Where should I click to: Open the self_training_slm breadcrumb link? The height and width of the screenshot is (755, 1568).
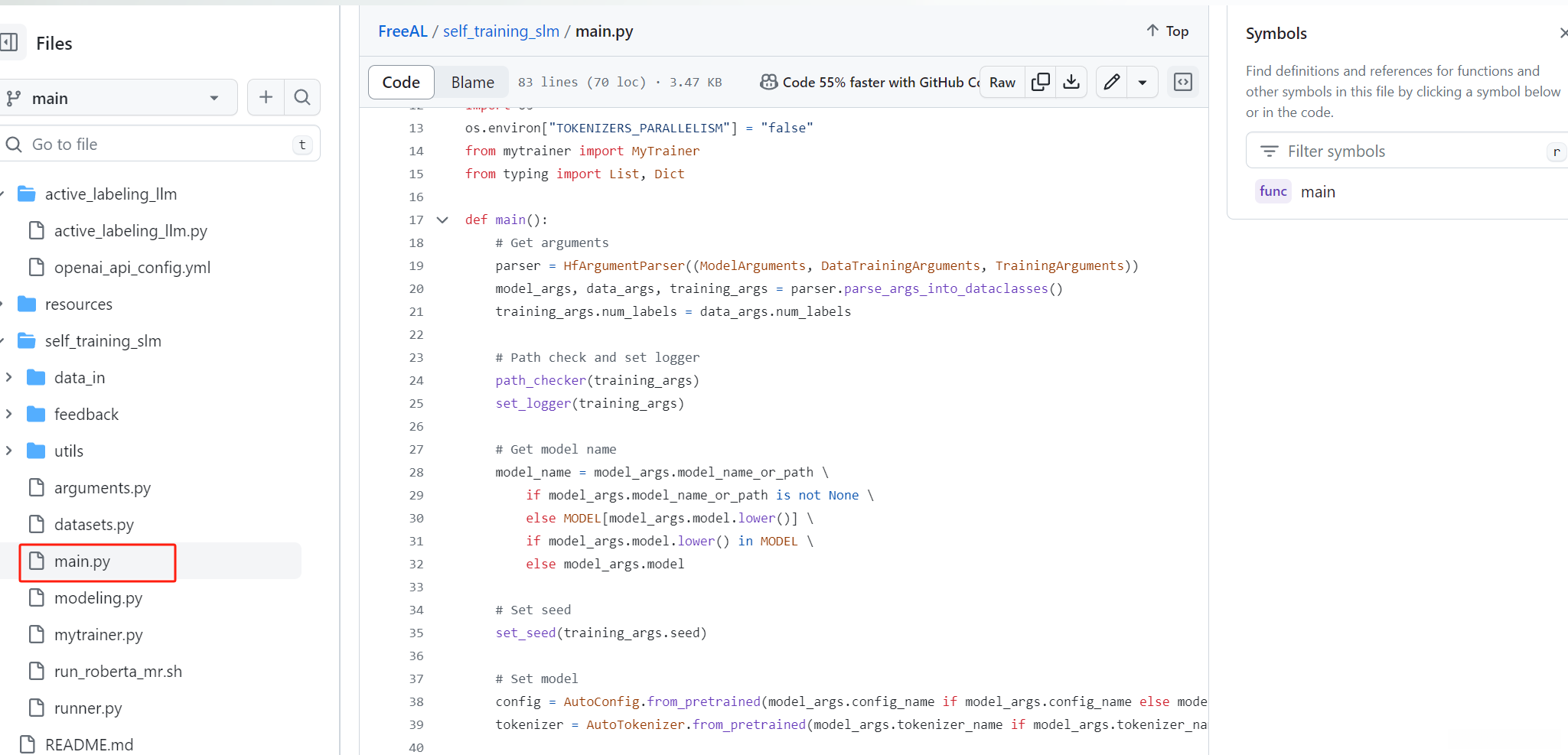(x=501, y=31)
